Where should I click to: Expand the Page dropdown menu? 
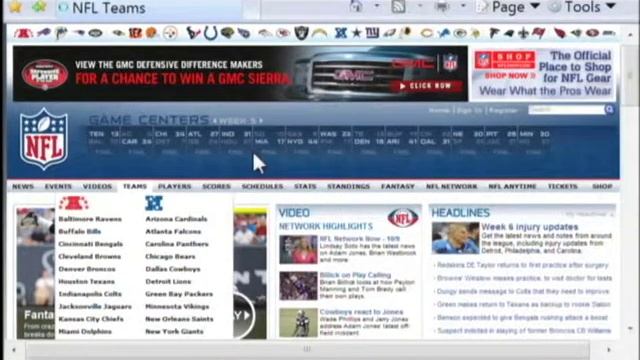pos(509,7)
